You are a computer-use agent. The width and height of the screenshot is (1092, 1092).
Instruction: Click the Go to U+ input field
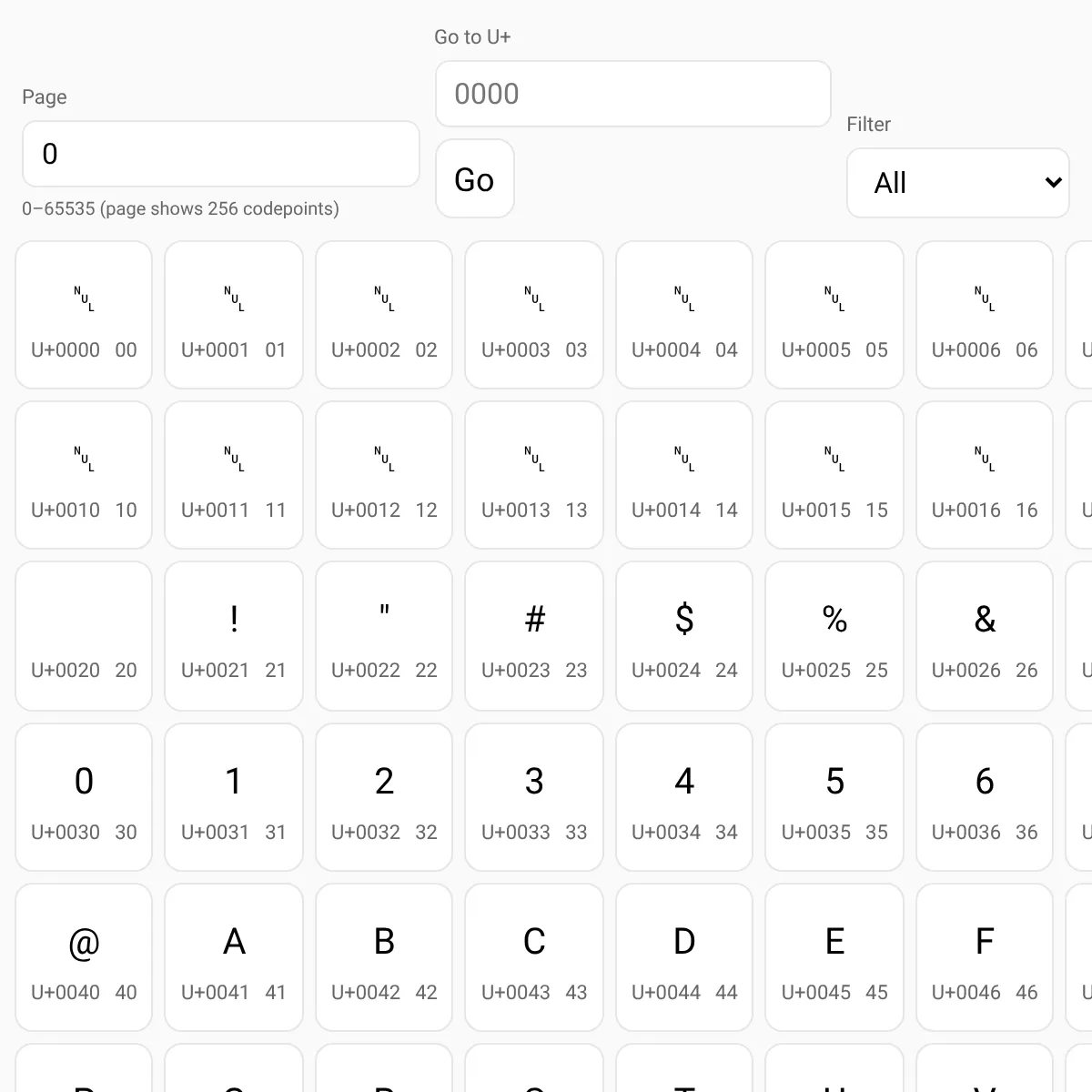(x=633, y=94)
